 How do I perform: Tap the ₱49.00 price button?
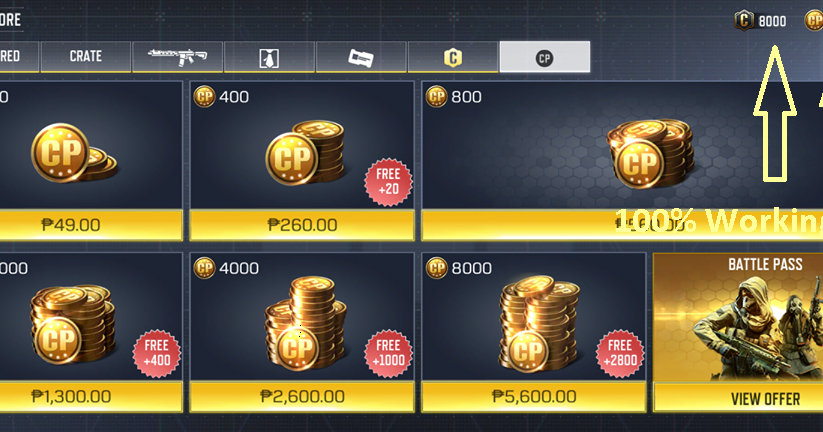91,225
